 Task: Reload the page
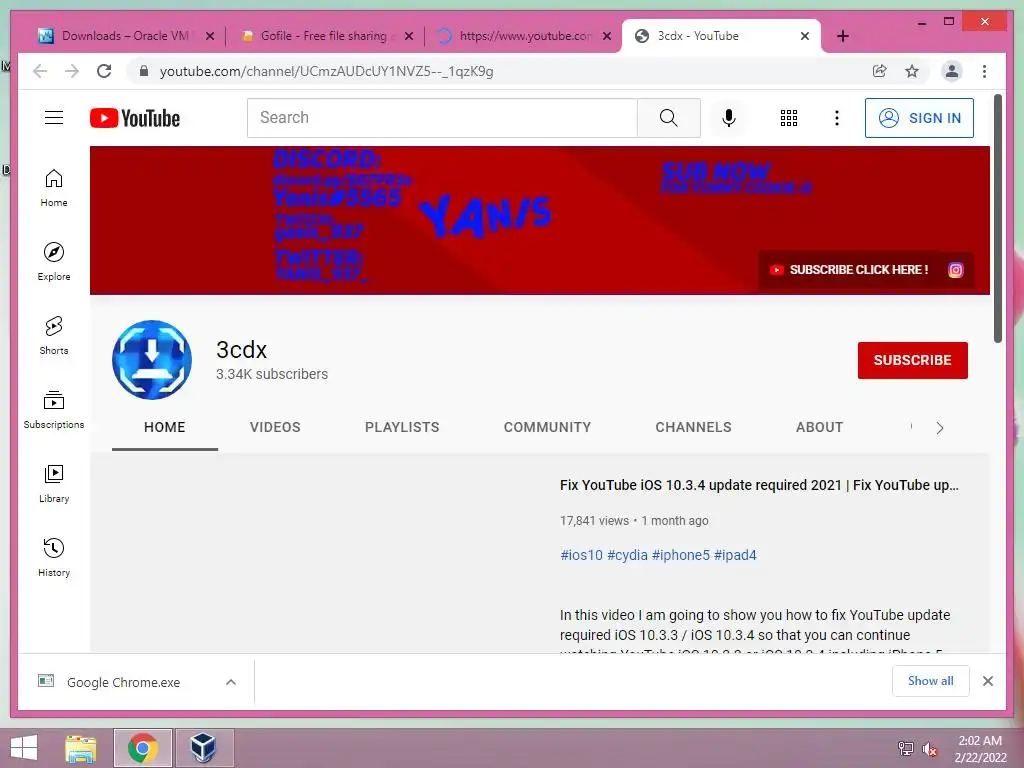104,71
